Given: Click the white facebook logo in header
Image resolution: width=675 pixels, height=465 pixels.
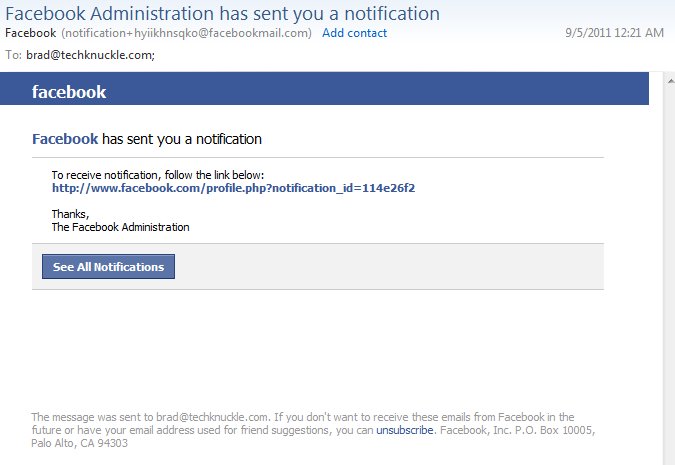Looking at the screenshot, I should (69, 93).
